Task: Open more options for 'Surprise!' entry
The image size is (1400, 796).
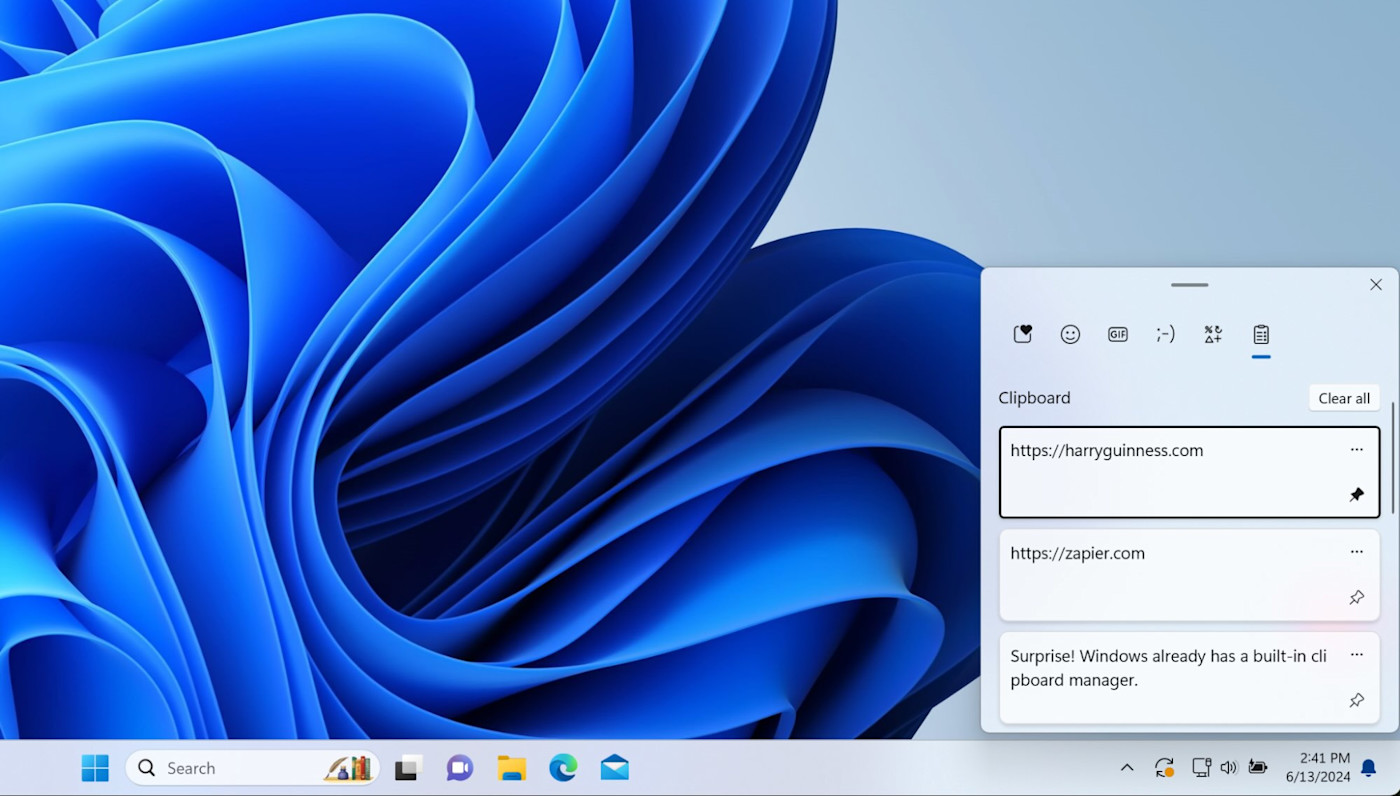Action: [1356, 655]
